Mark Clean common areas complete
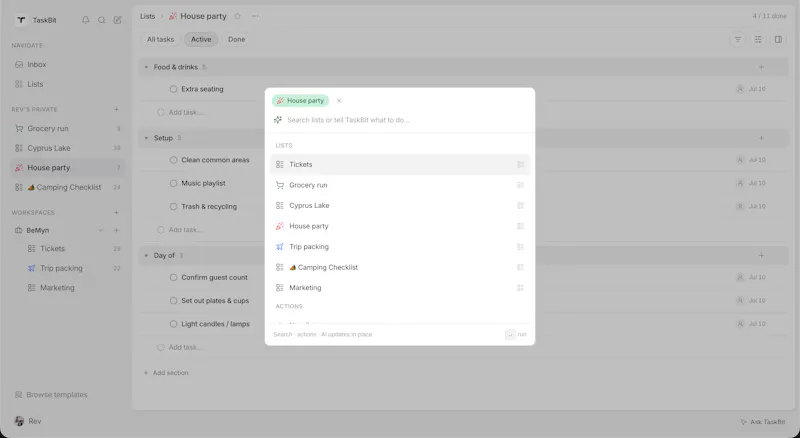800x438 pixels. tap(173, 160)
